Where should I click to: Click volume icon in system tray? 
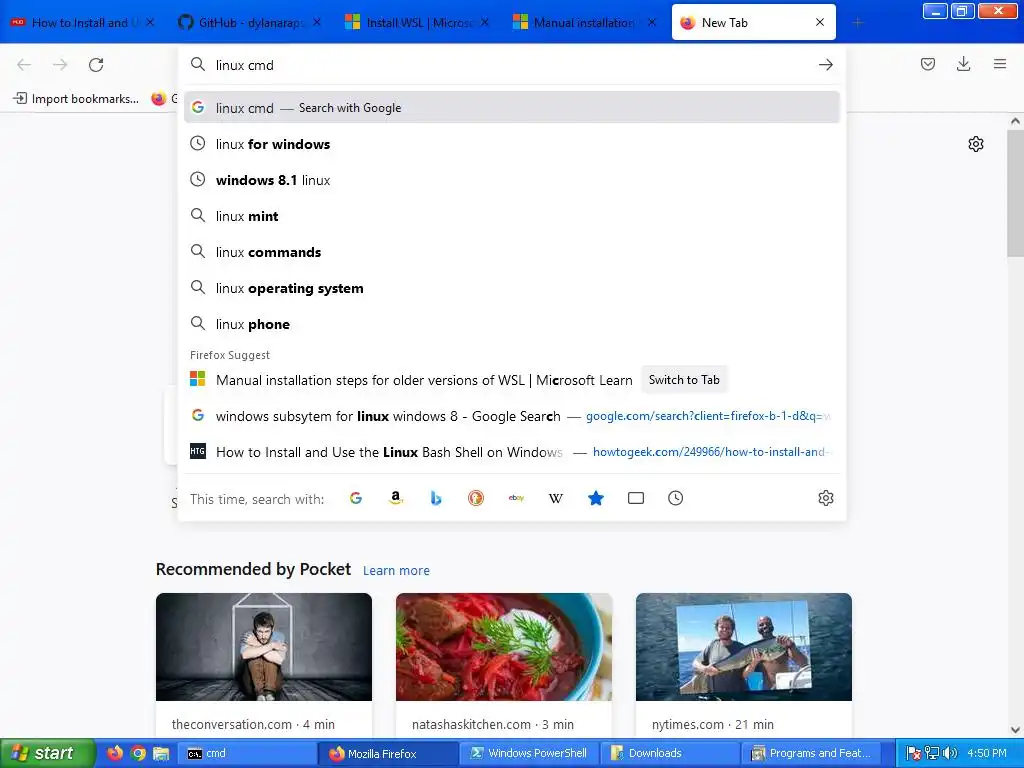(x=950, y=753)
